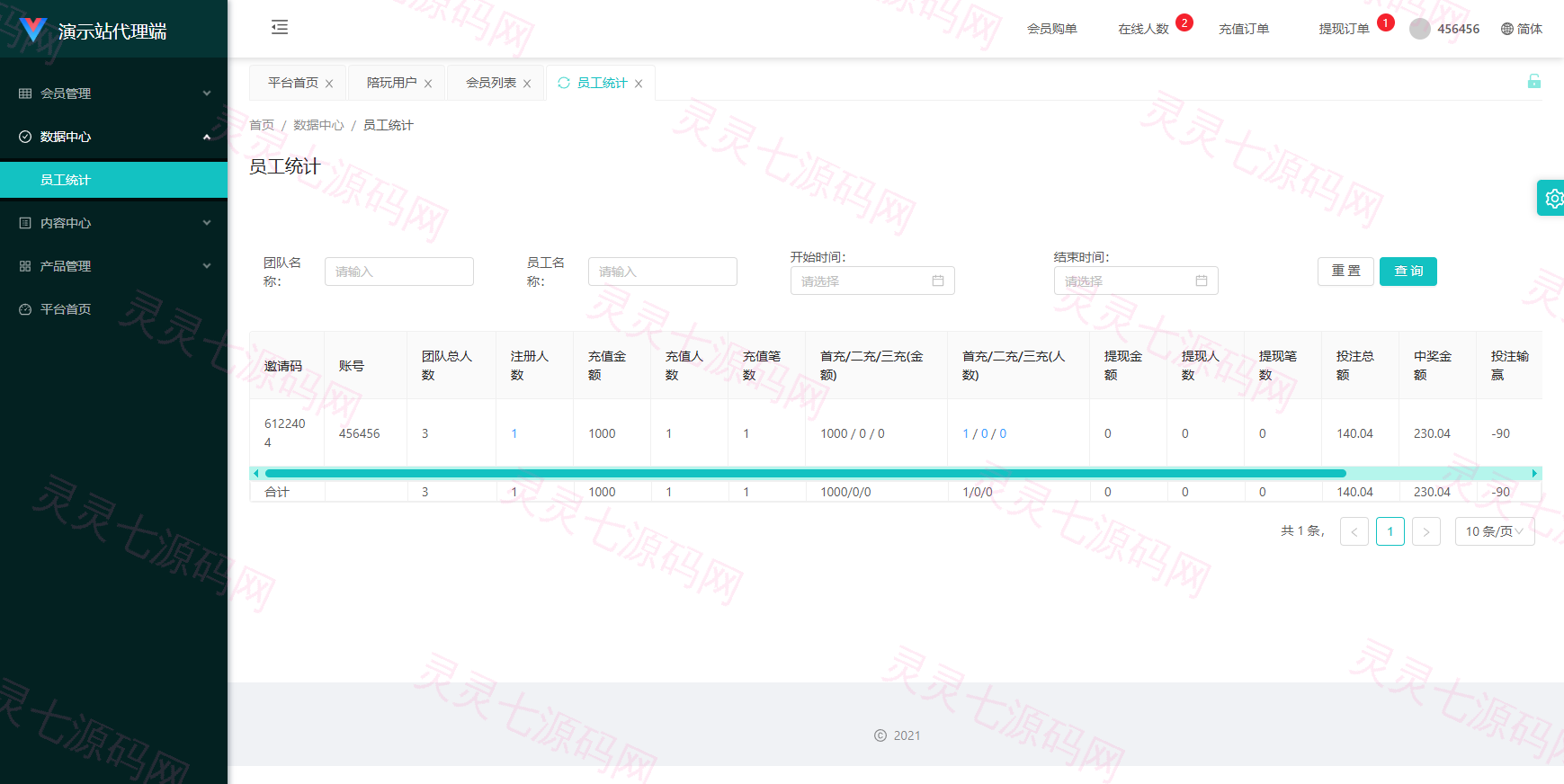Close the 员工统计 tab
This screenshot has height=784, width=1564.
tap(639, 84)
